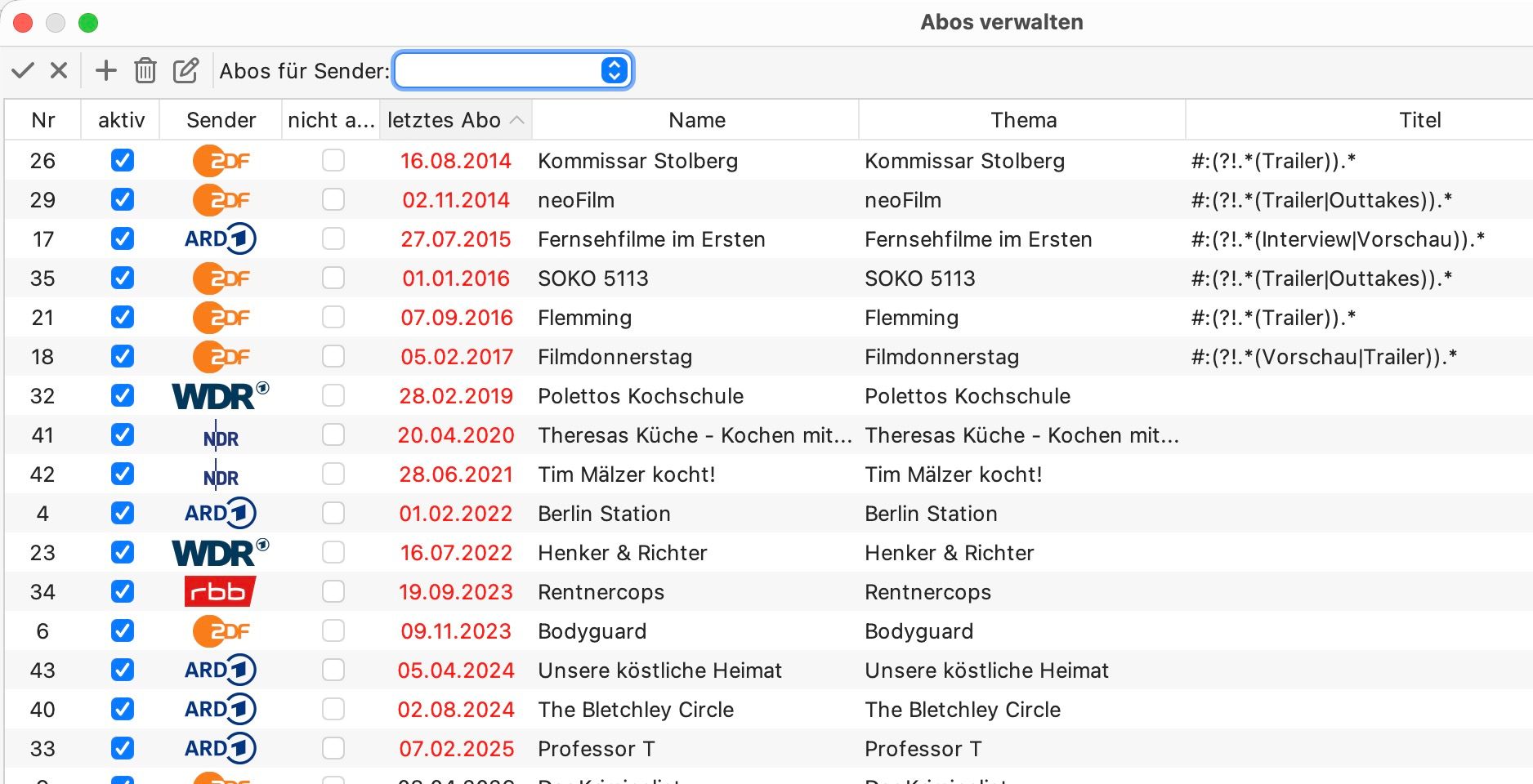Select row number 40 cell

pos(42,710)
